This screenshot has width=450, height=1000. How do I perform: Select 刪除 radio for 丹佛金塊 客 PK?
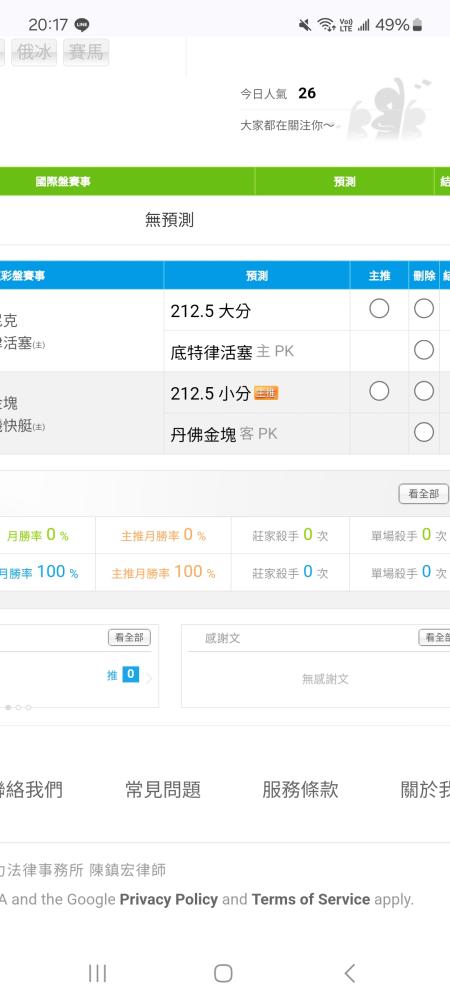424,432
